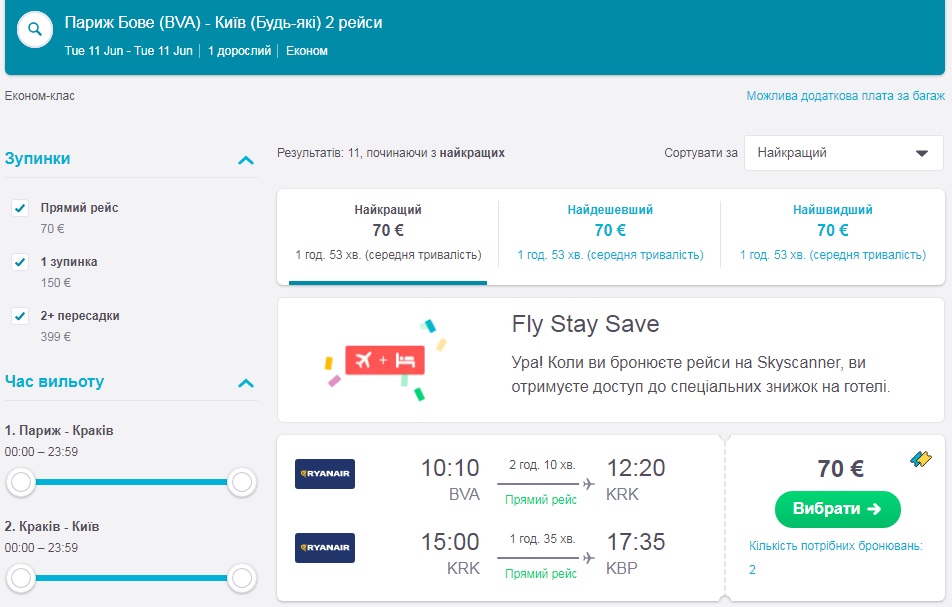Click the striped tickets icon near price
952x607 pixels.
pyautogui.click(x=921, y=459)
